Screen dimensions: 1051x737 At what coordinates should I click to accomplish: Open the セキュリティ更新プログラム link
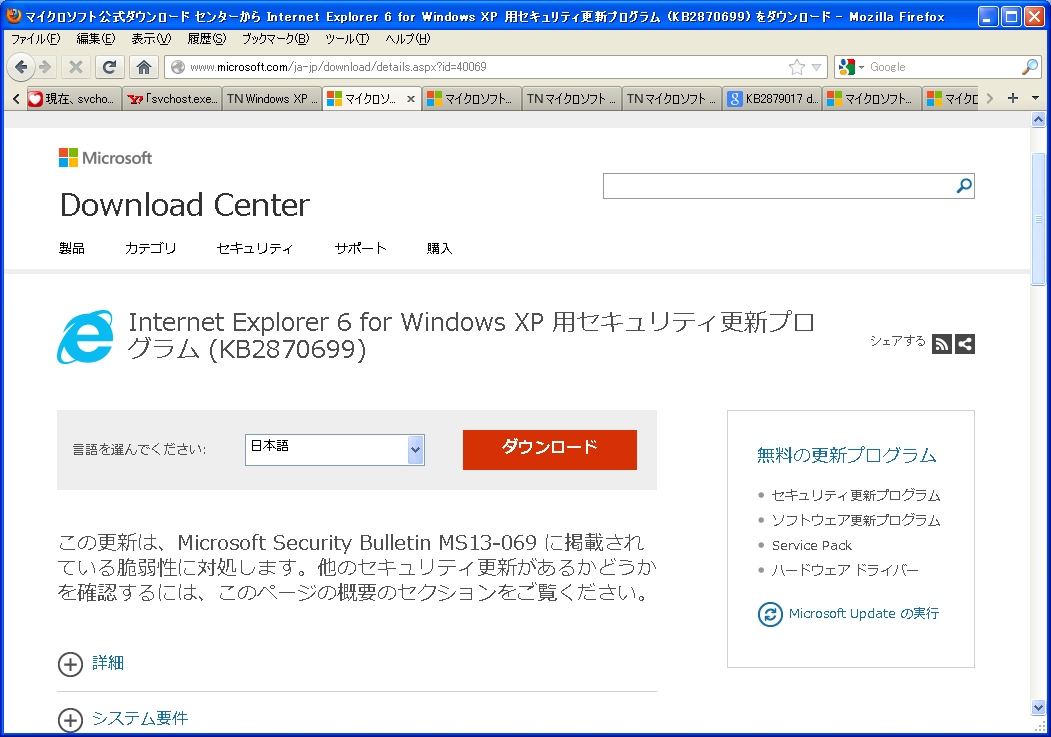855,495
